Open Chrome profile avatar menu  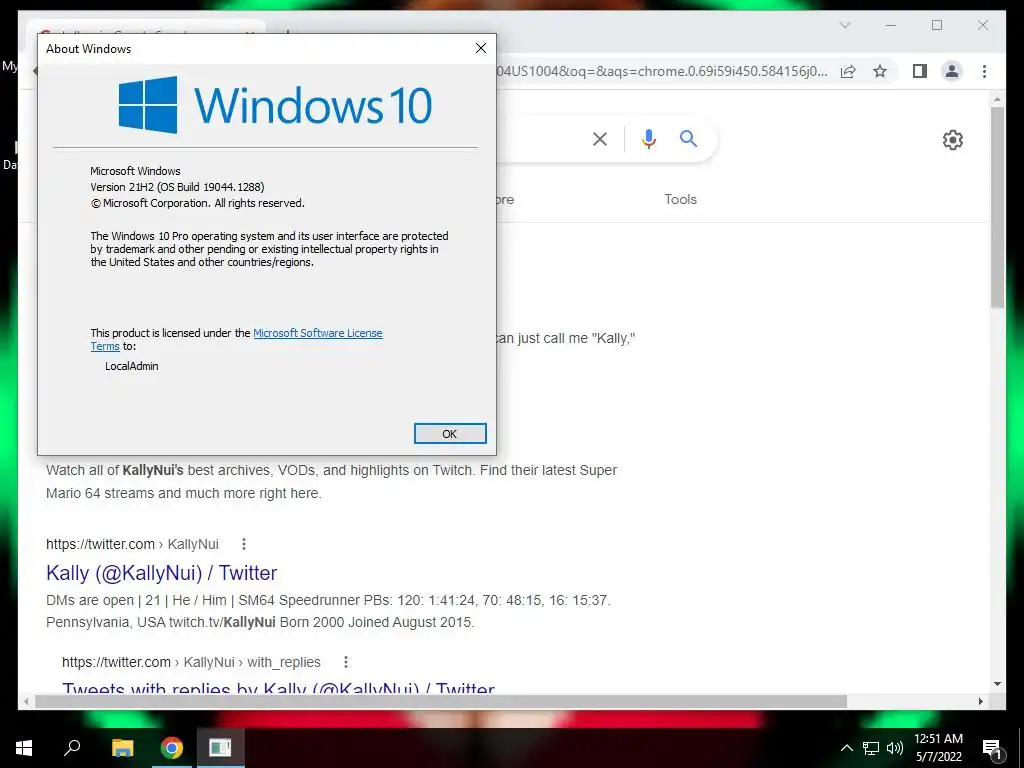pos(952,71)
